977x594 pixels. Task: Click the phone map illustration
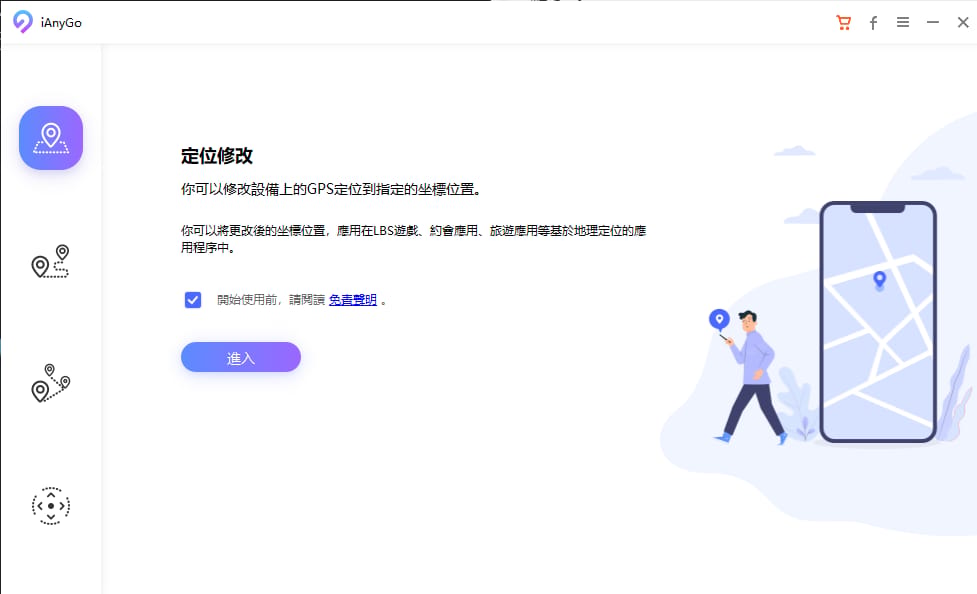pos(879,322)
